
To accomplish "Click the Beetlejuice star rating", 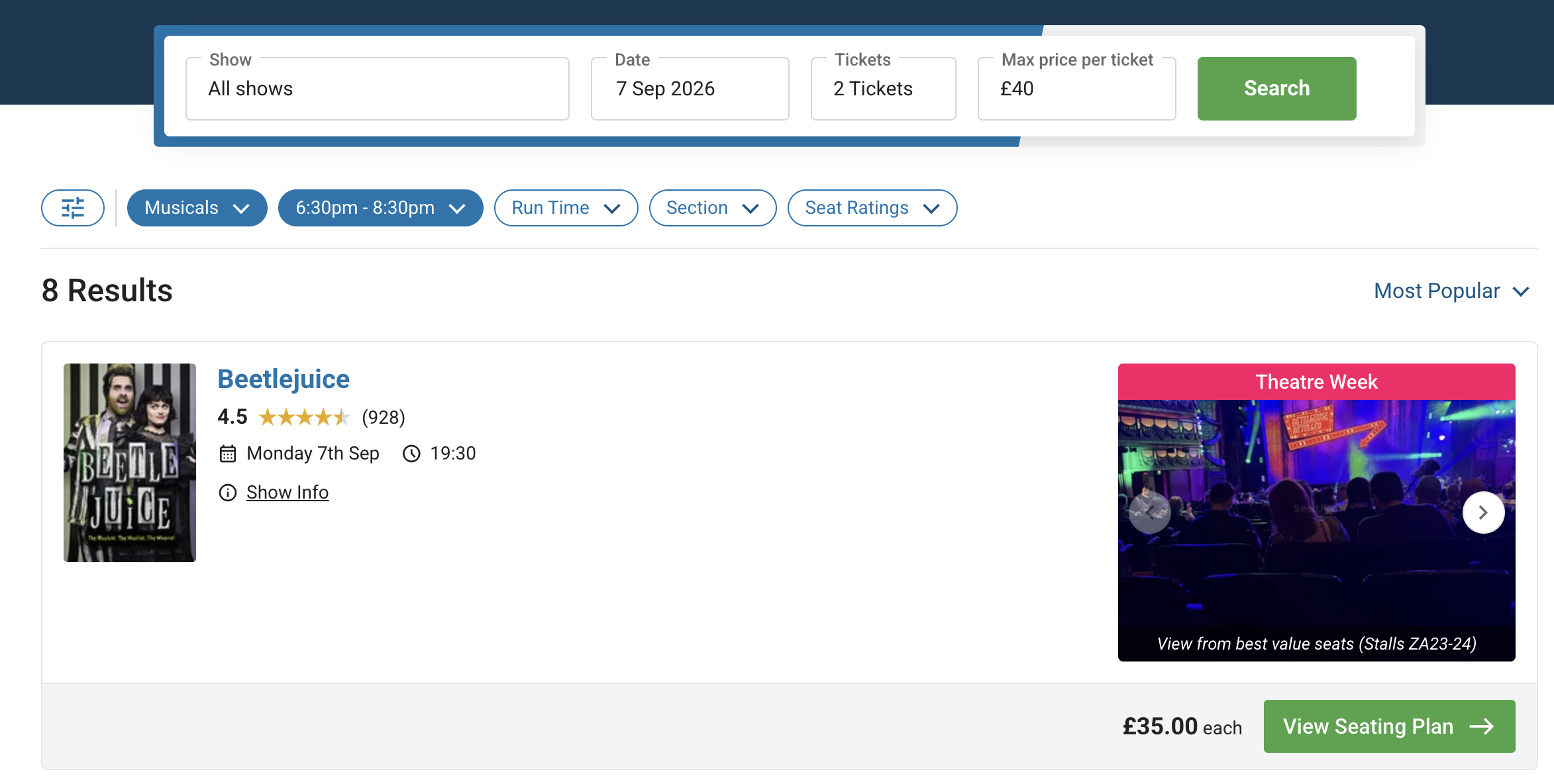I will pos(304,417).
